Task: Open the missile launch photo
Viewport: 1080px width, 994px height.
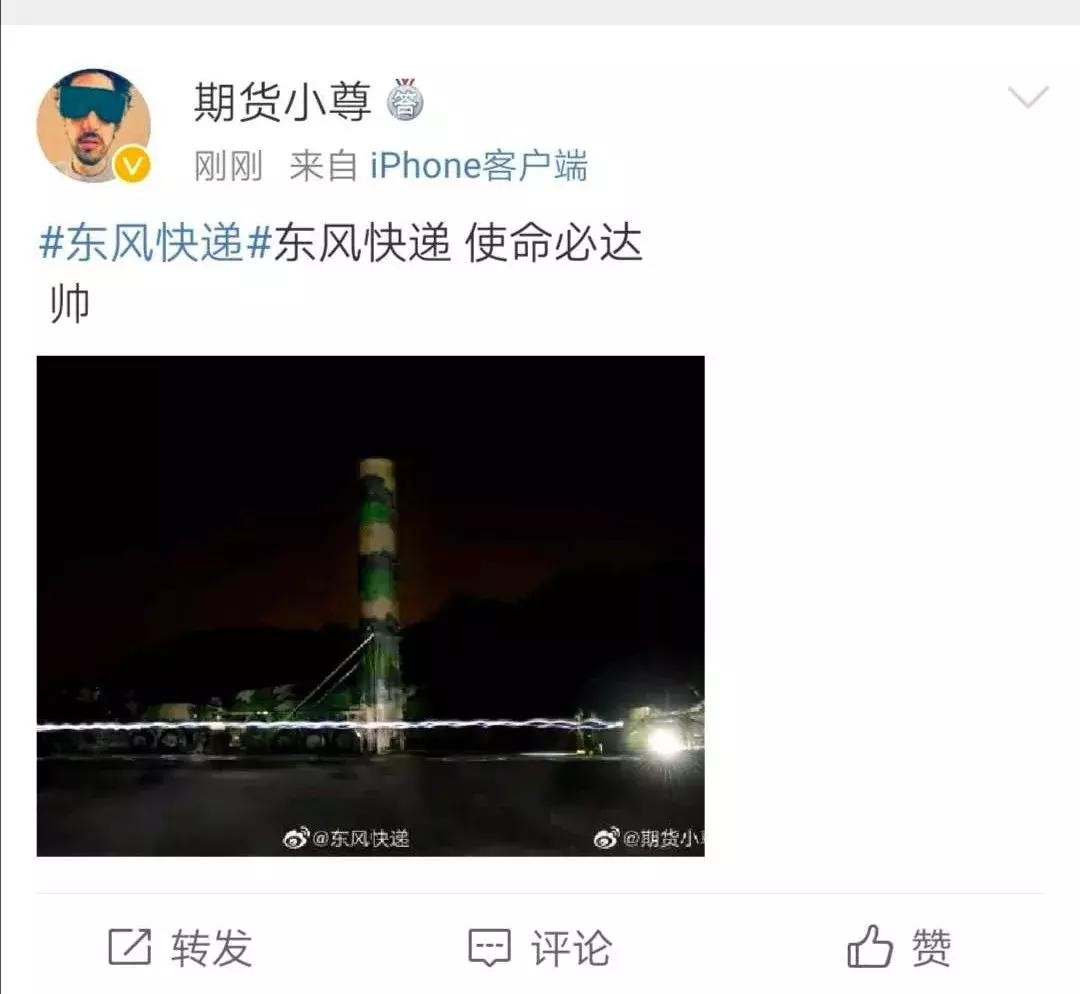Action: tap(371, 606)
